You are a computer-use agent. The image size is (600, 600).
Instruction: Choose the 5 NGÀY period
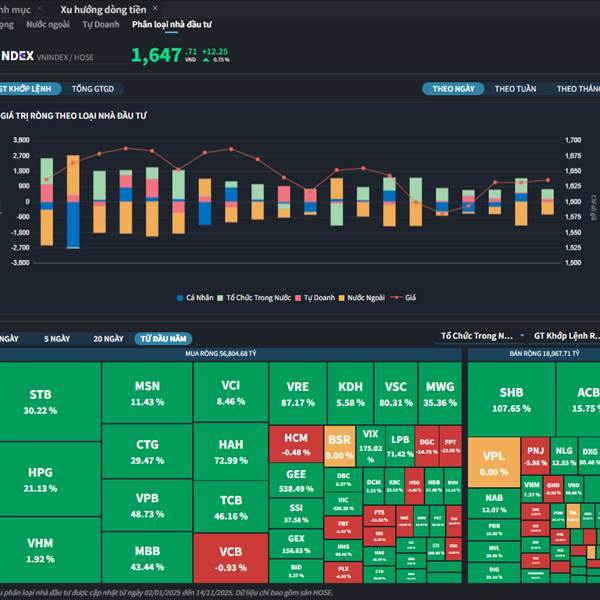[57, 339]
